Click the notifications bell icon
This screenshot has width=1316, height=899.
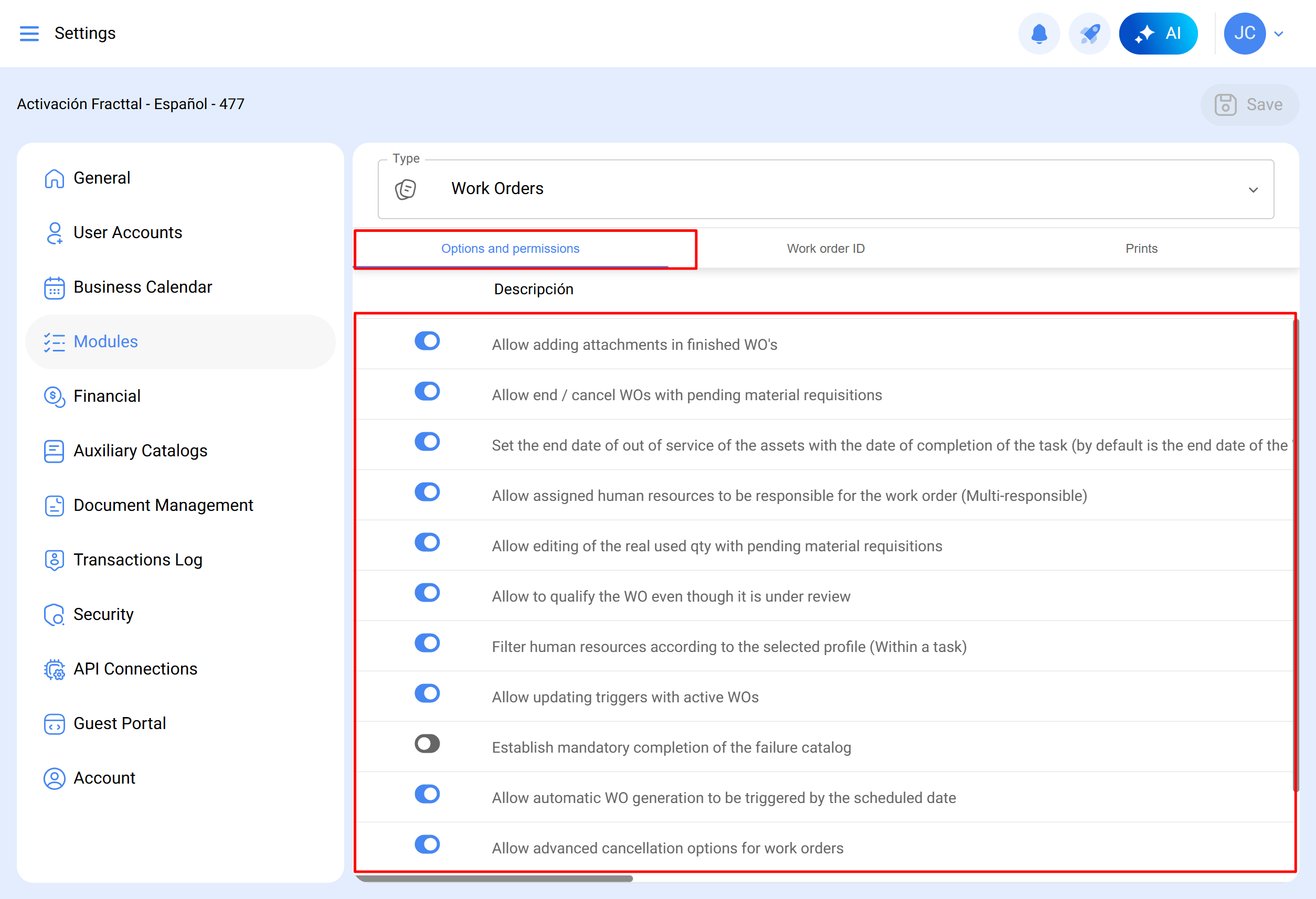1038,34
